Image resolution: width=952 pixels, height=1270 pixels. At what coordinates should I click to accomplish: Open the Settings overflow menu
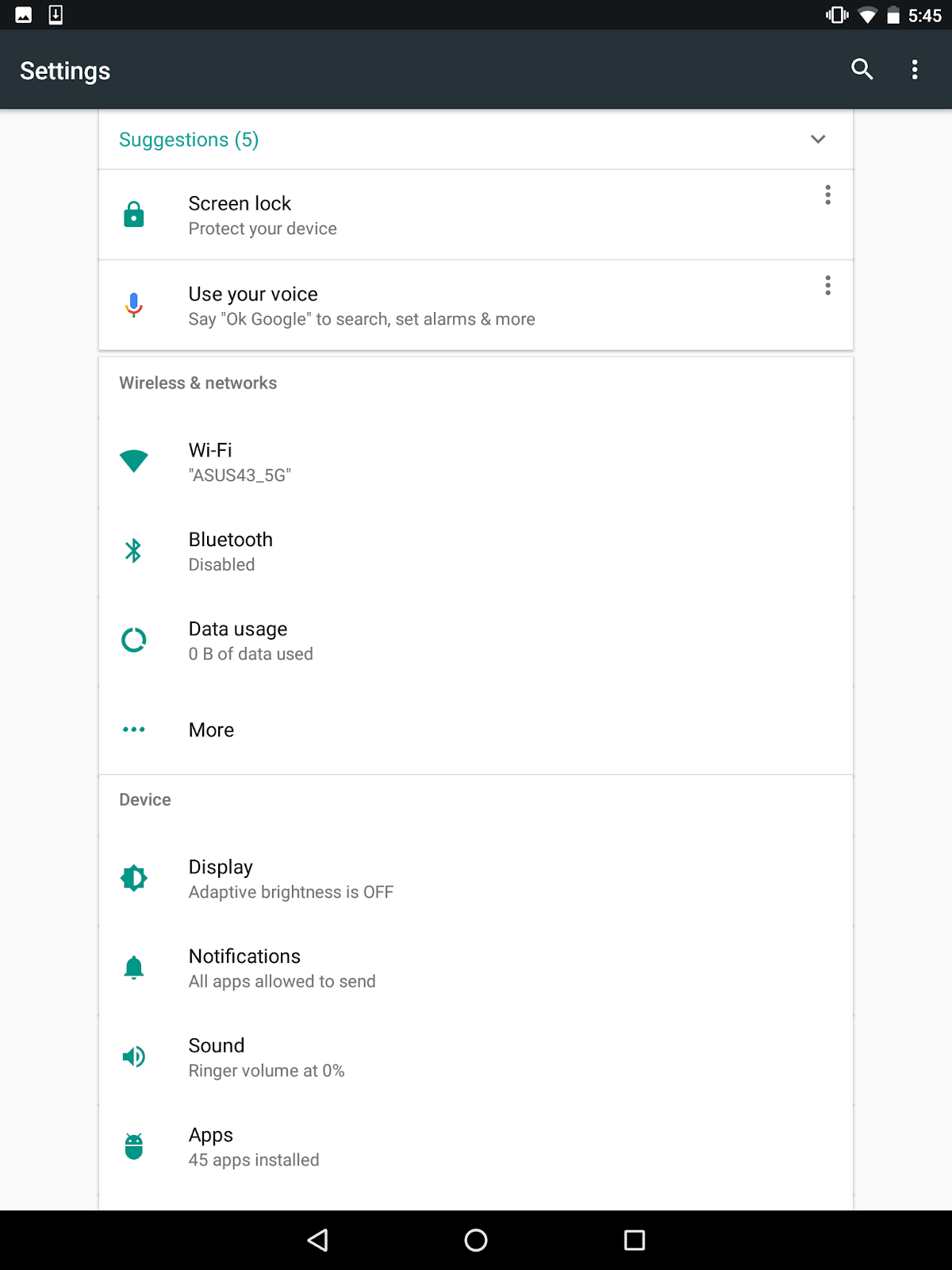915,70
